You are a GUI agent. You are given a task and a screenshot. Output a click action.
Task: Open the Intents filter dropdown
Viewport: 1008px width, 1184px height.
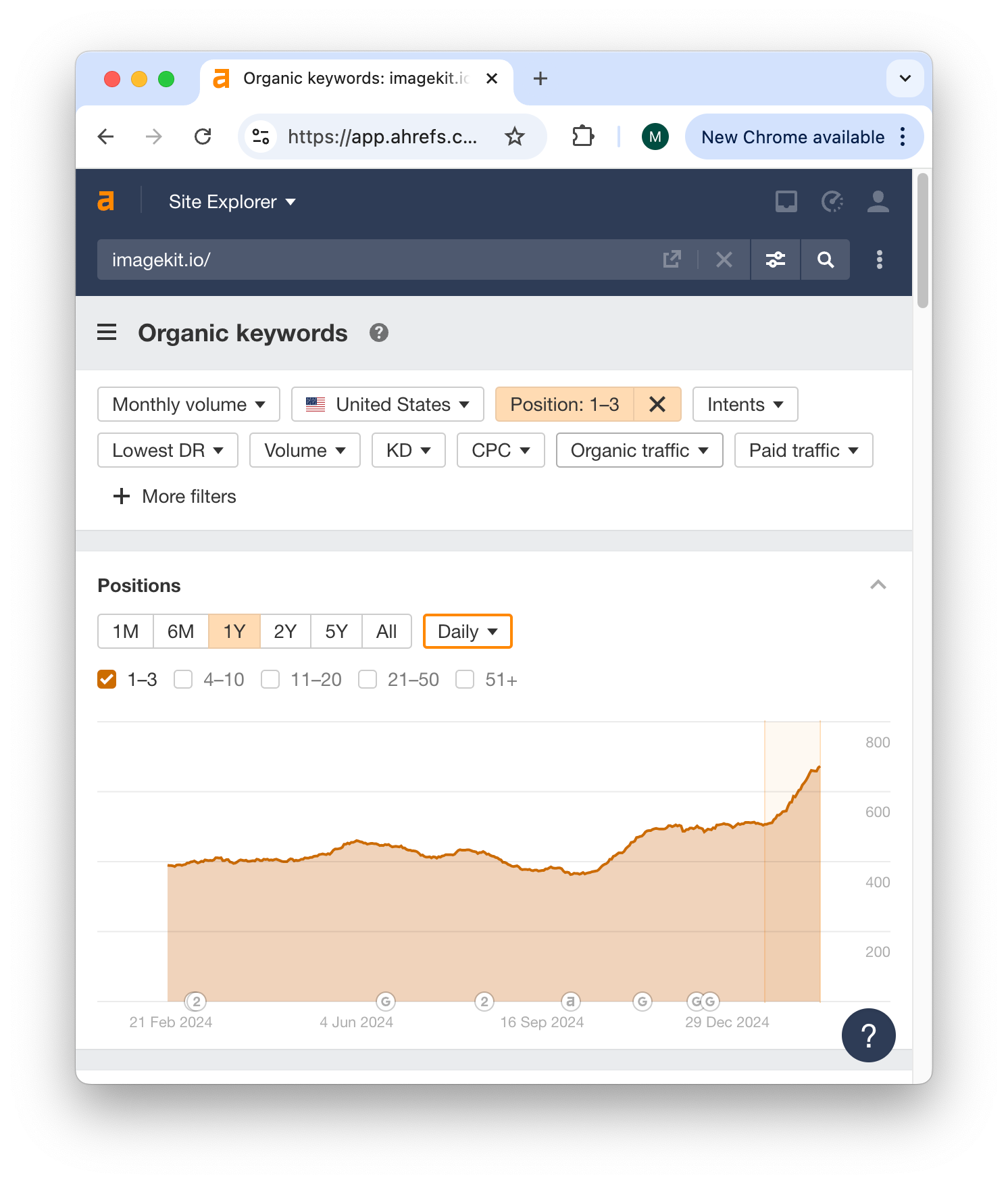745,404
